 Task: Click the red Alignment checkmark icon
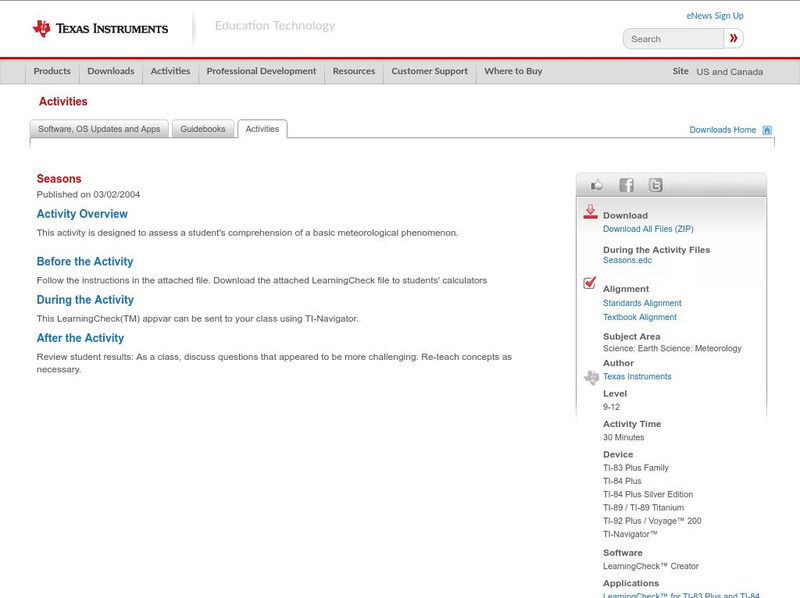(588, 282)
